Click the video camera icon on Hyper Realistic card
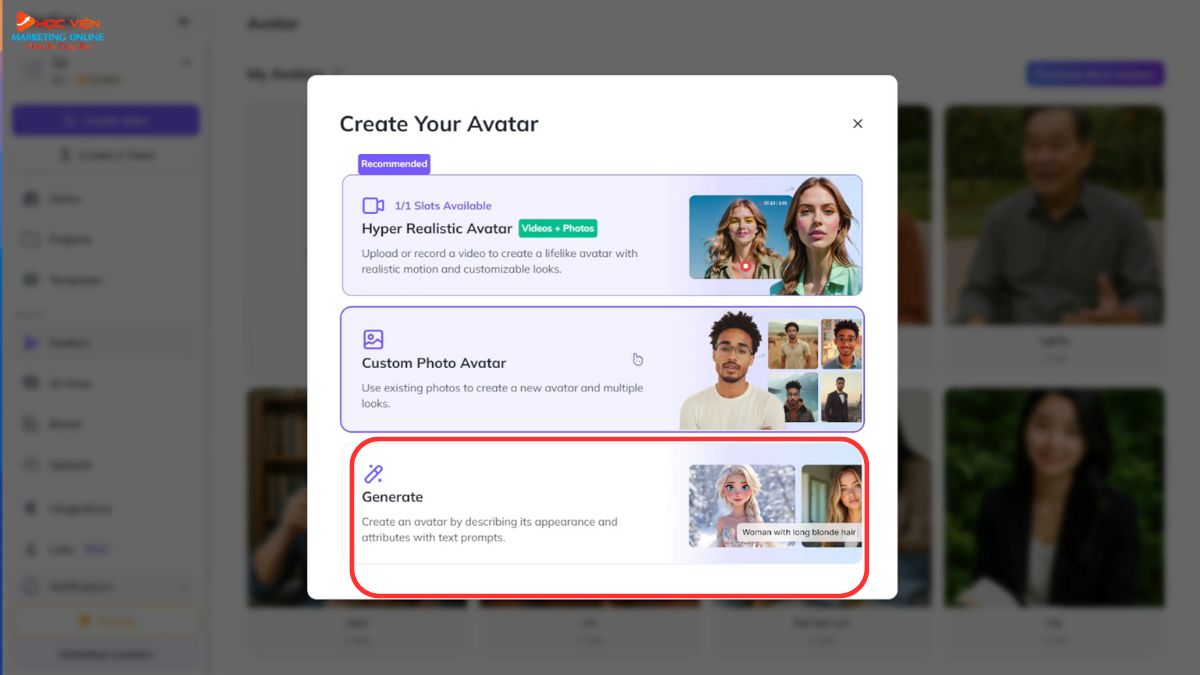The height and width of the screenshot is (675, 1200). coord(373,205)
